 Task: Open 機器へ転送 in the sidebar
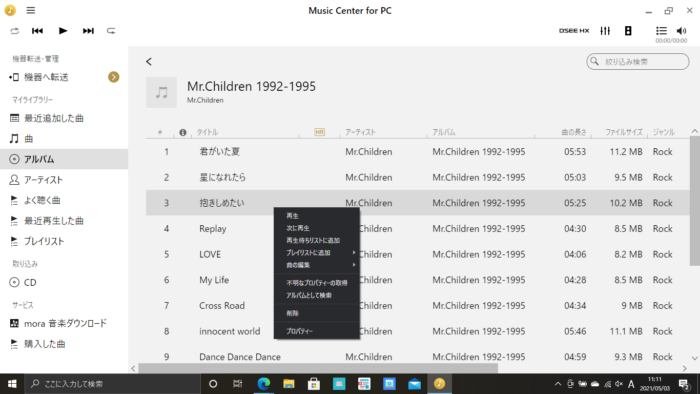click(46, 77)
